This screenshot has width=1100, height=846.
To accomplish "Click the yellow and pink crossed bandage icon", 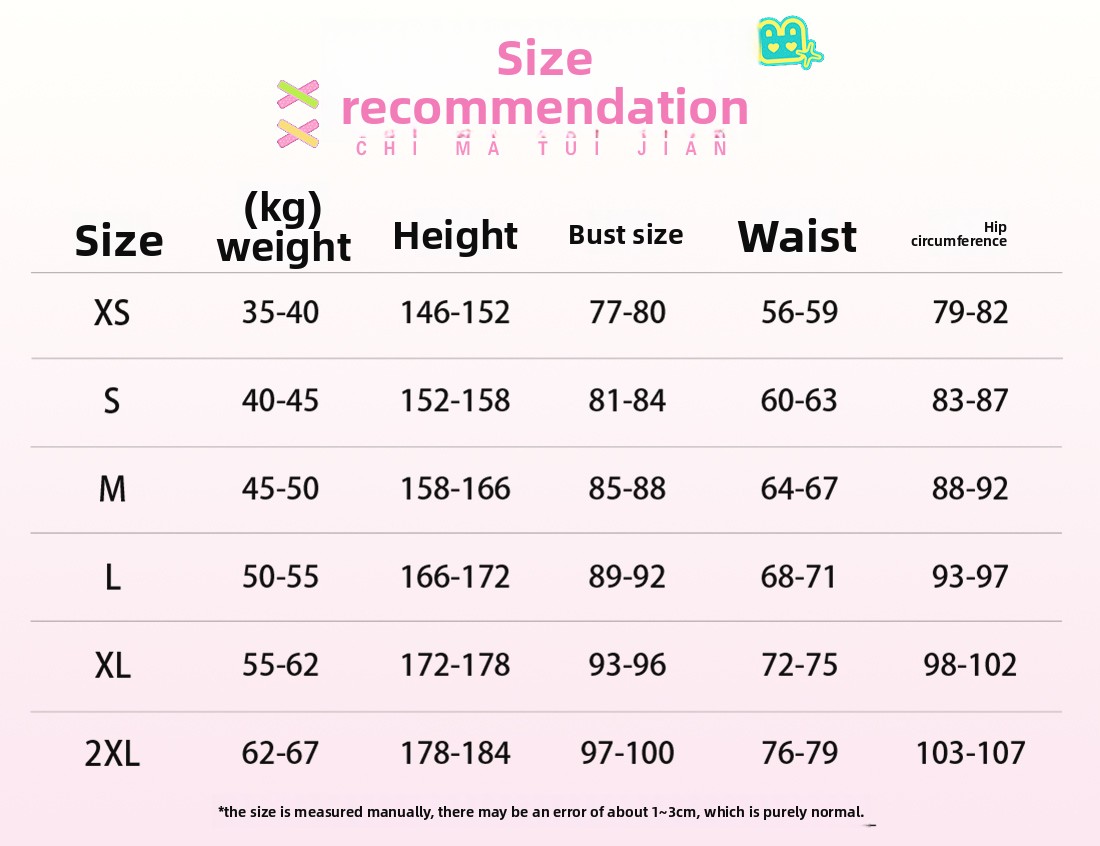I will (297, 133).
